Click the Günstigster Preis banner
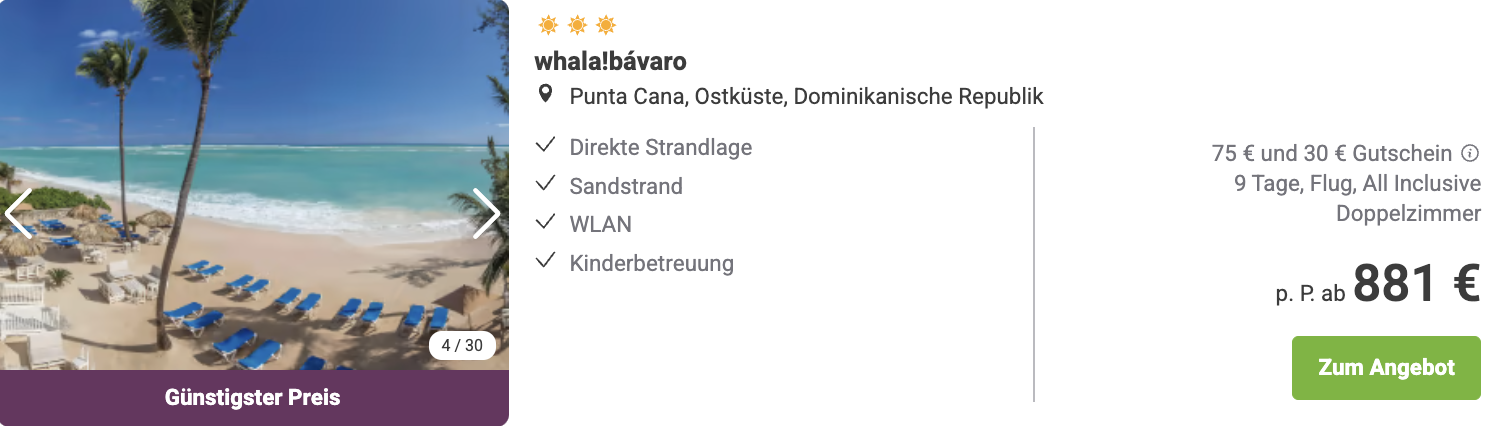The image size is (1496, 426). point(254,398)
